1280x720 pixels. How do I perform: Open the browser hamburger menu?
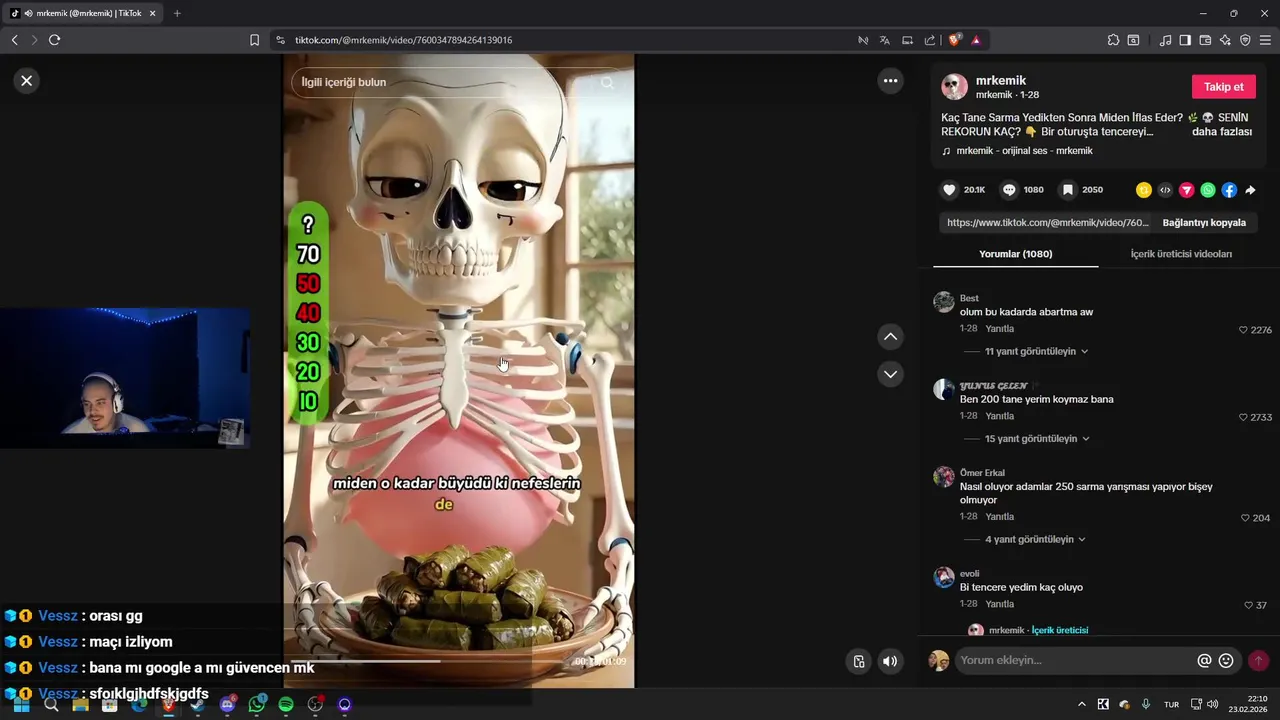coord(1266,40)
